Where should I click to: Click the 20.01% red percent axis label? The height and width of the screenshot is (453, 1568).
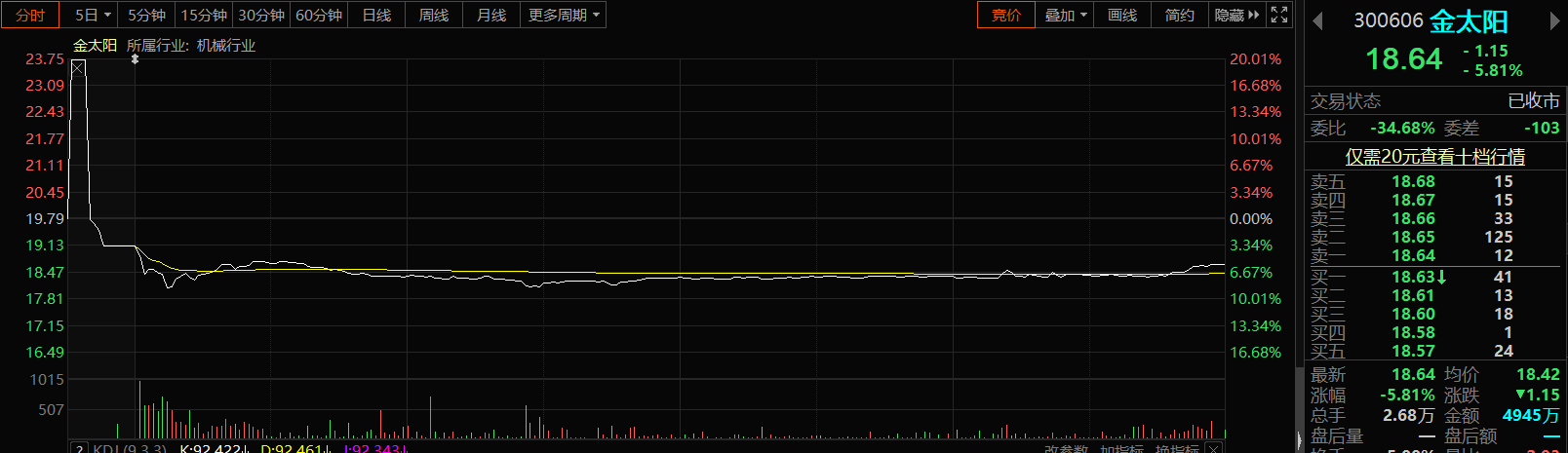click(1256, 59)
